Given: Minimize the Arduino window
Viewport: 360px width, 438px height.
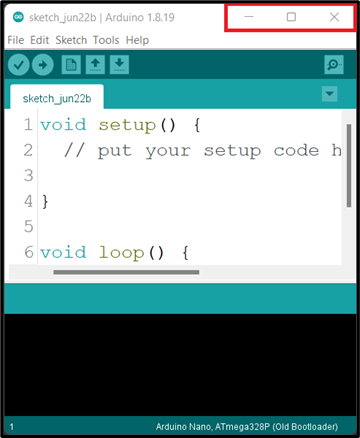Looking at the screenshot, I should point(249,17).
